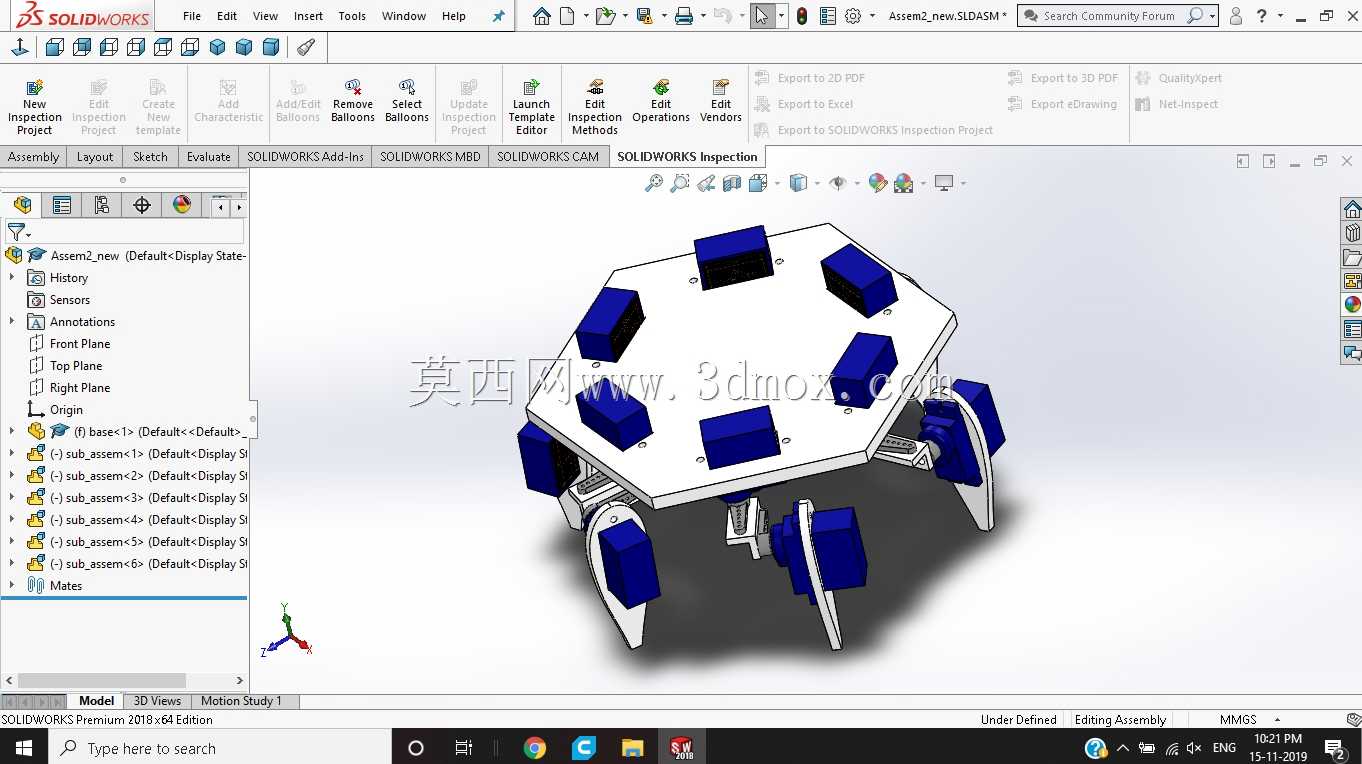Pin the menu bar with pushpin
1362x764 pixels.
[x=498, y=16]
